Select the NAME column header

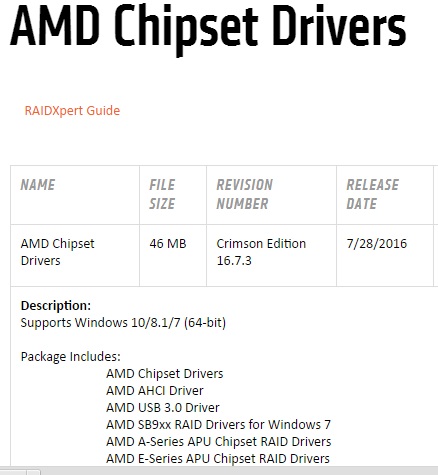tap(38, 185)
